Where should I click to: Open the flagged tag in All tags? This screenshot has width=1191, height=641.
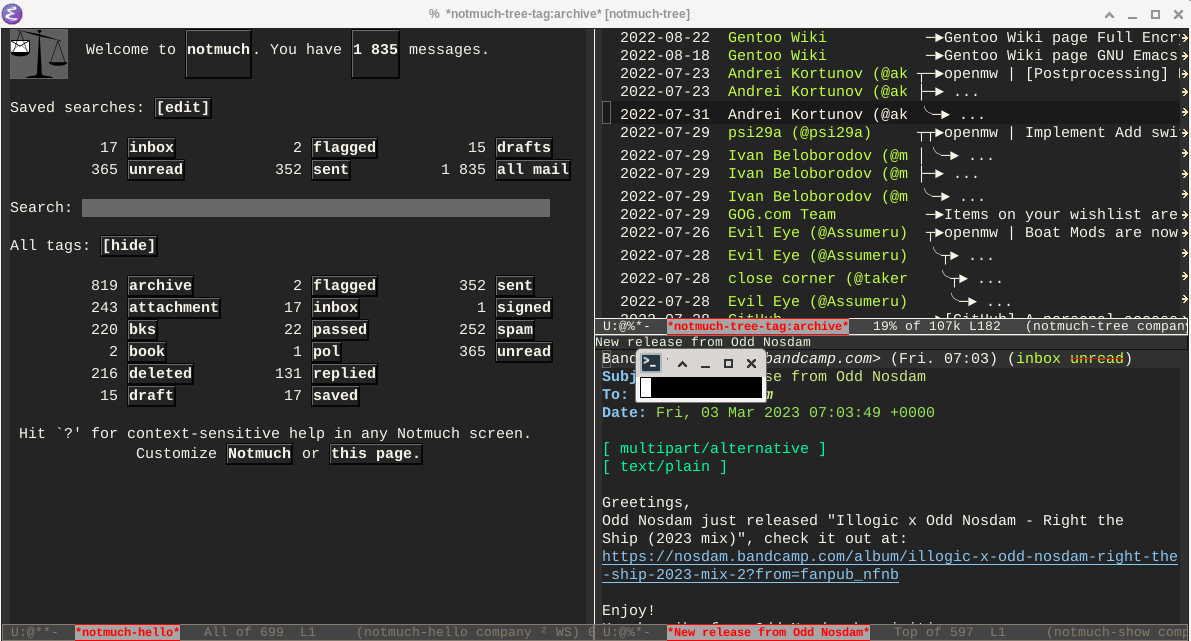pyautogui.click(x=344, y=286)
